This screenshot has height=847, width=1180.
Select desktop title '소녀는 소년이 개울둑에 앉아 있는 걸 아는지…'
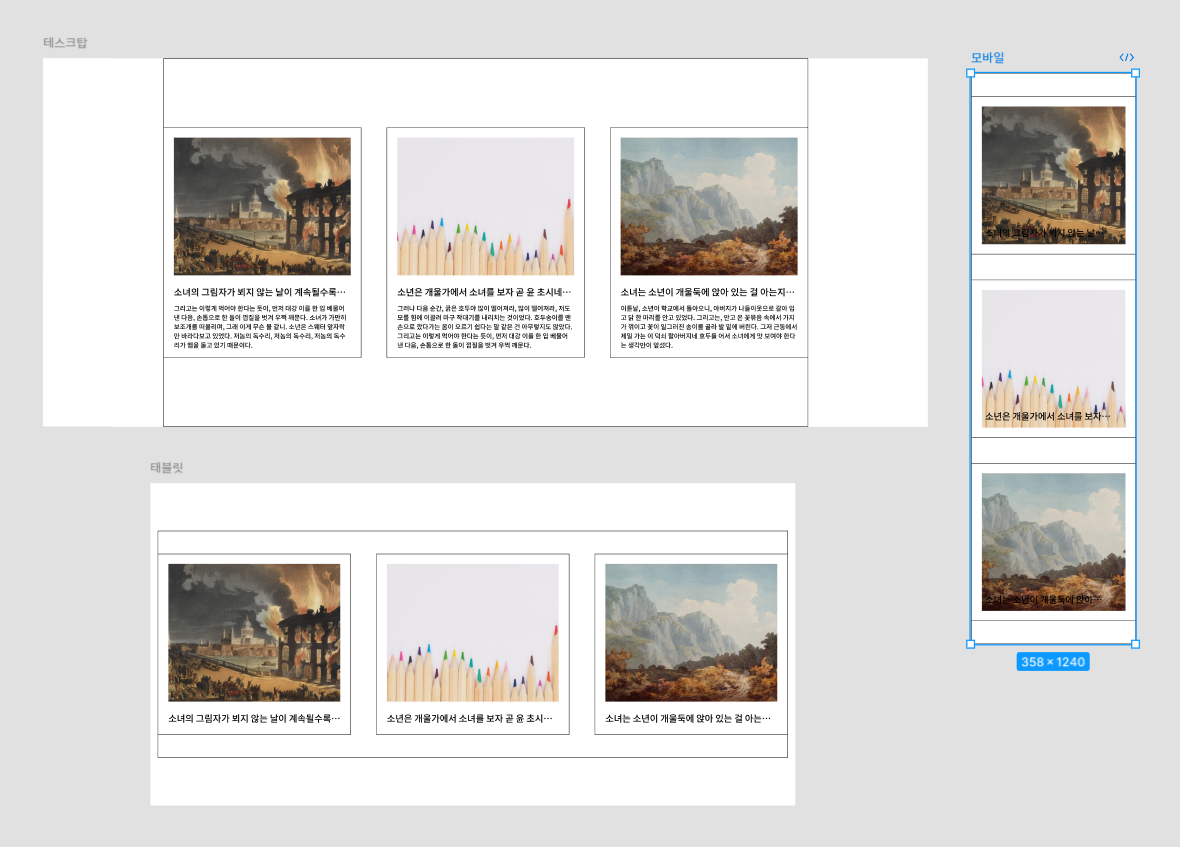point(707,292)
